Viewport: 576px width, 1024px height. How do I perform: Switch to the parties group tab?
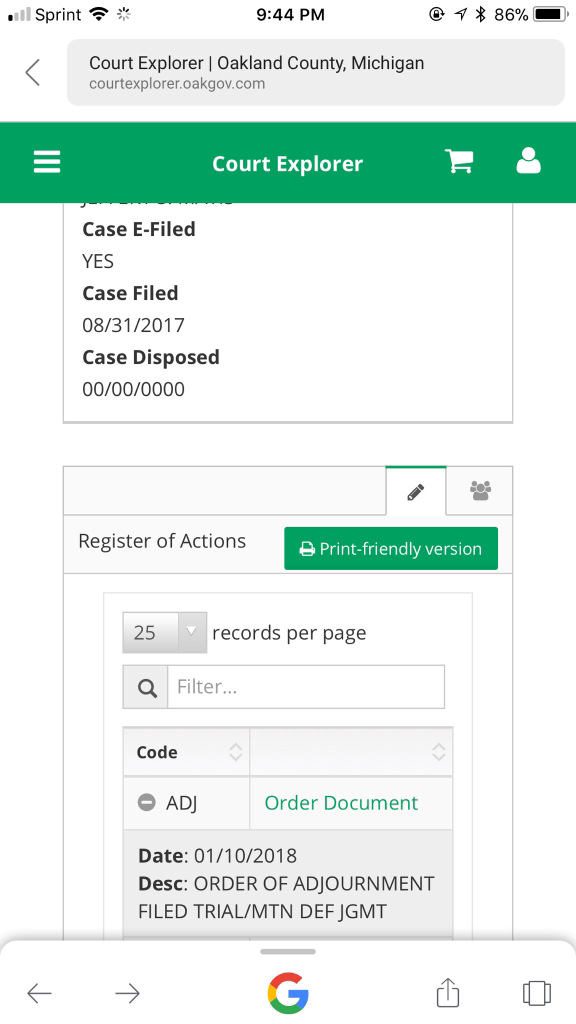pos(480,491)
